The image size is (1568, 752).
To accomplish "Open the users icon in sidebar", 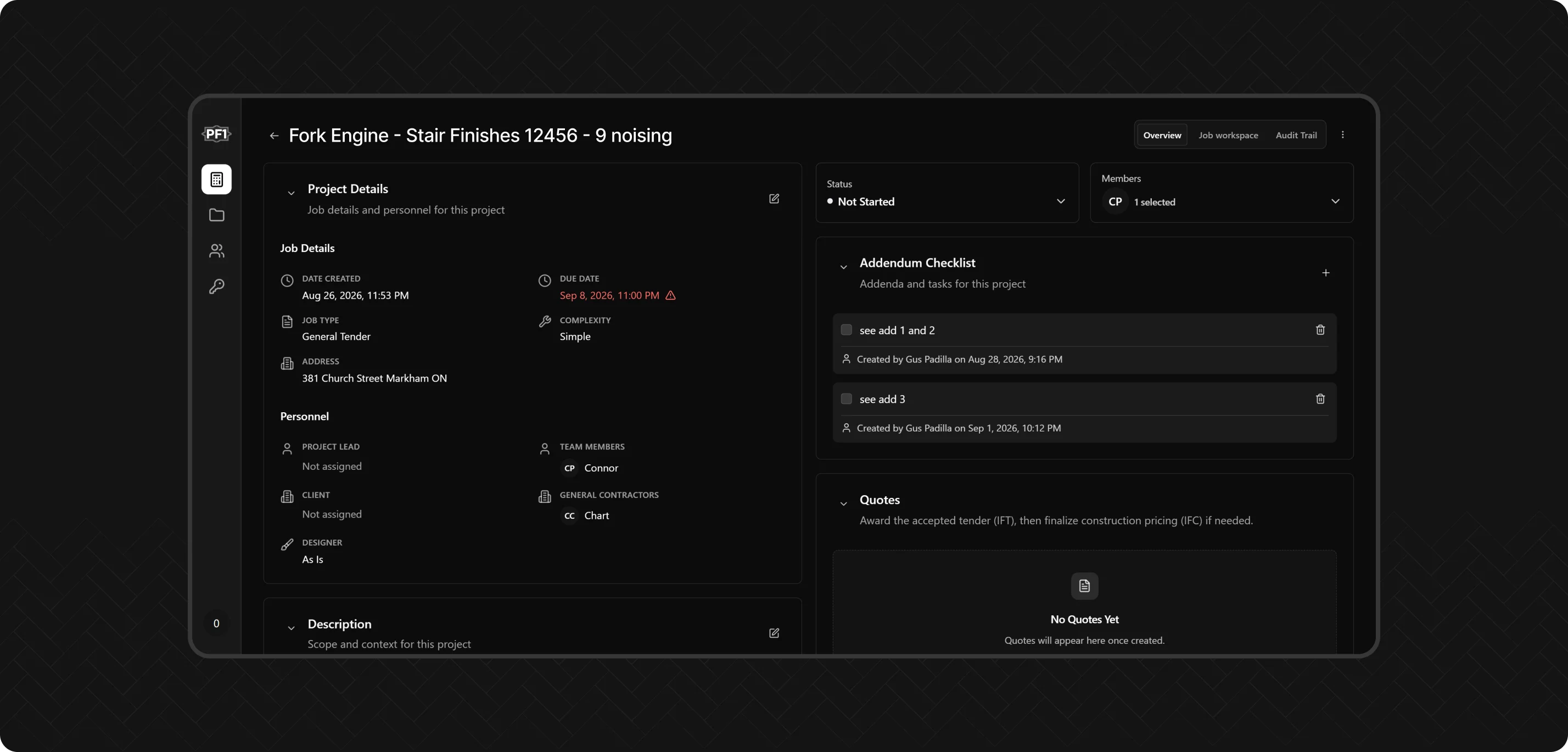I will (216, 251).
